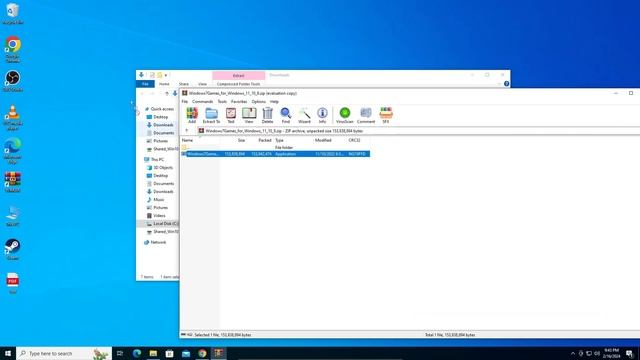Image resolution: width=640 pixels, height=360 pixels.
Task: Open the Steam desktop shortcut
Action: [x=13, y=249]
